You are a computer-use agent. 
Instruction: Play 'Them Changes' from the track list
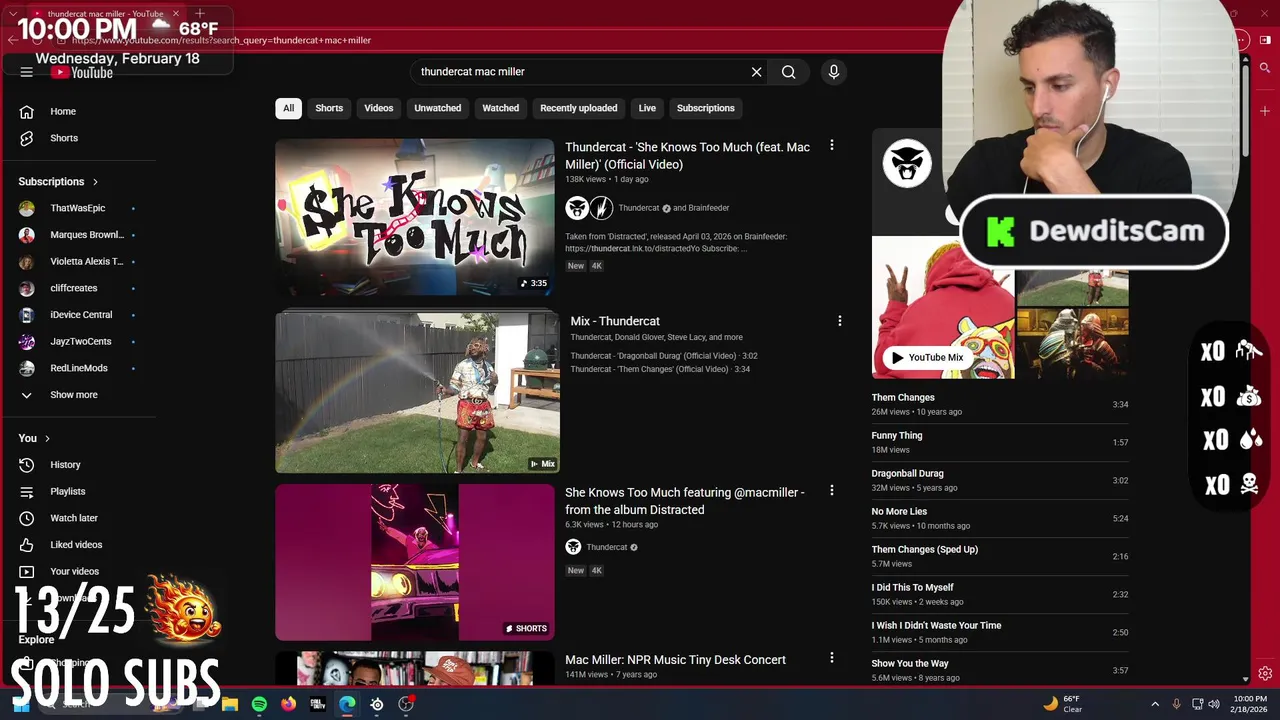(1000, 405)
